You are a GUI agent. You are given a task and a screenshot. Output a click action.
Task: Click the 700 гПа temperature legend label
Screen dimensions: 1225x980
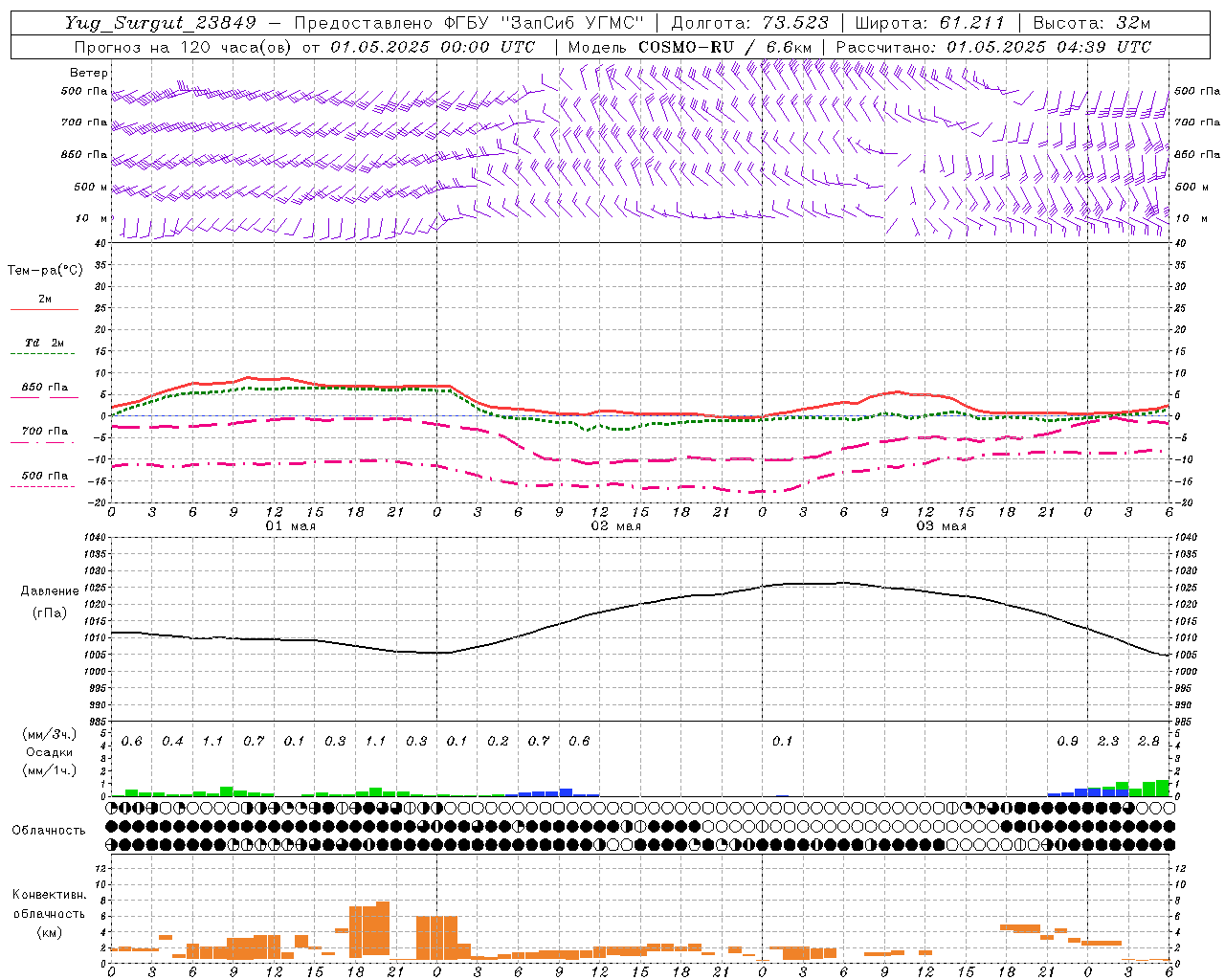click(45, 432)
